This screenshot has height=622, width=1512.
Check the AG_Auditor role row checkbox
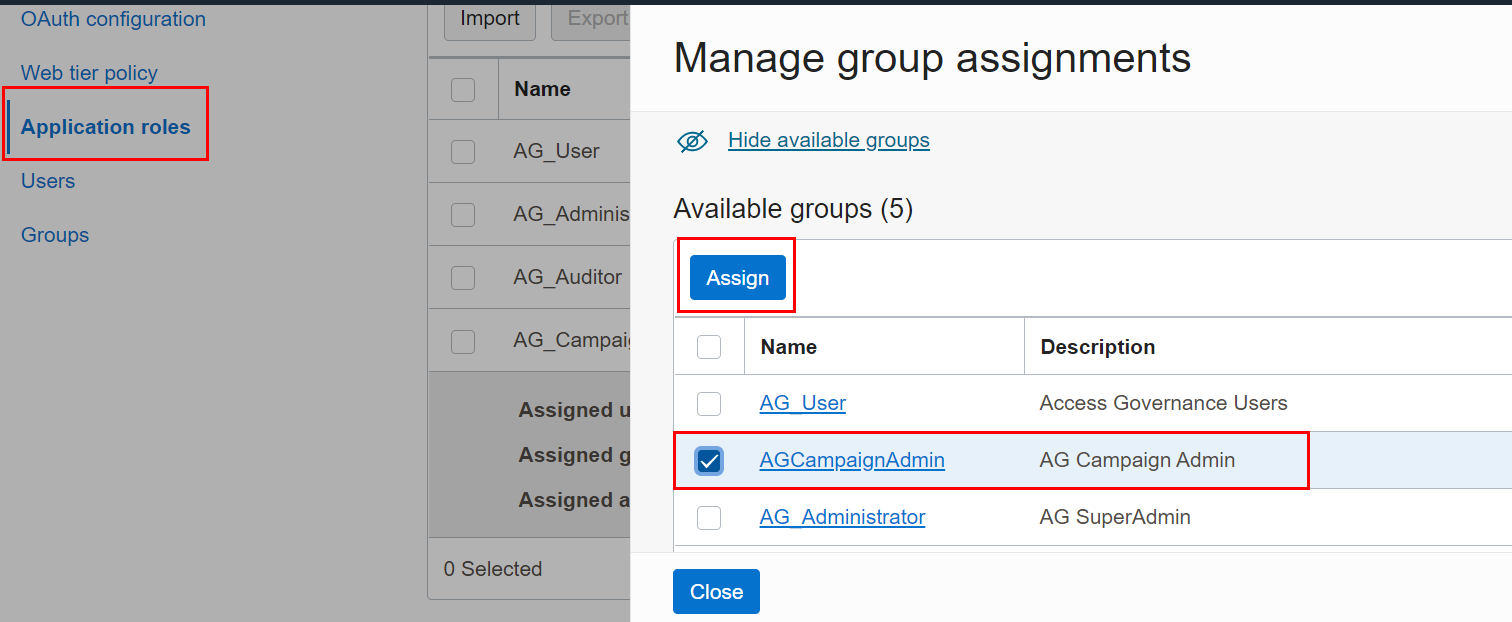463,278
